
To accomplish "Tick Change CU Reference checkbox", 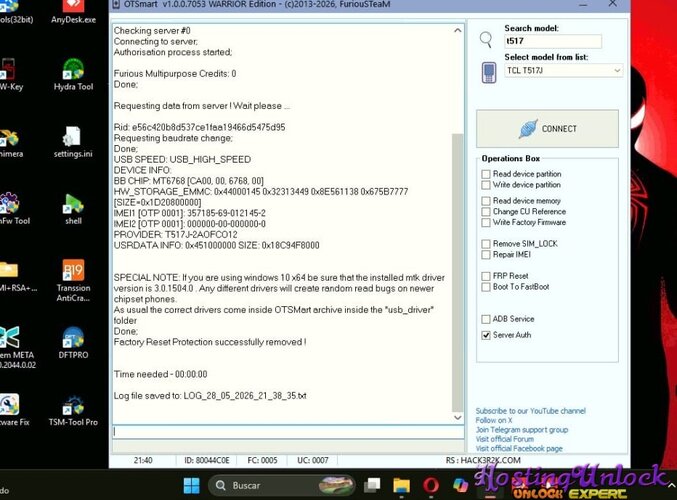I will (486, 212).
